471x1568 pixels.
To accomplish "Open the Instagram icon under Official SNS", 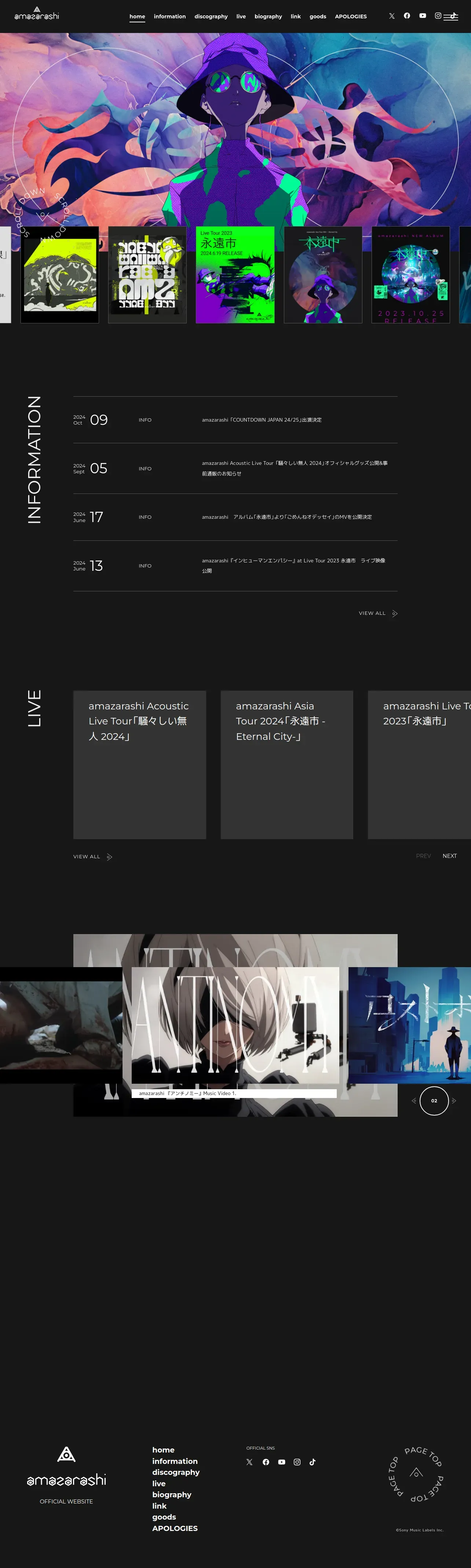I will click(x=297, y=1462).
